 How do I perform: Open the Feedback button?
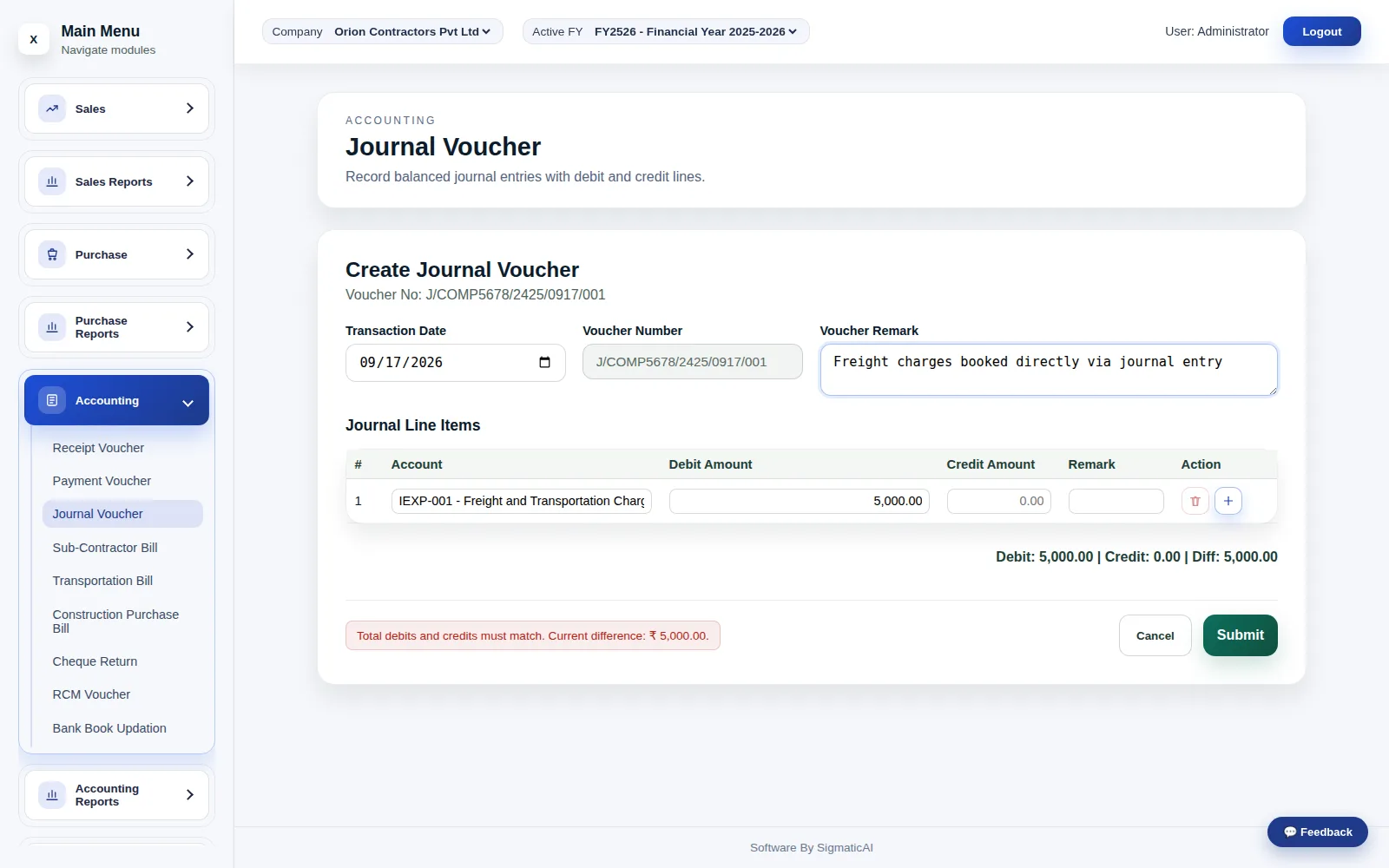pyautogui.click(x=1317, y=832)
